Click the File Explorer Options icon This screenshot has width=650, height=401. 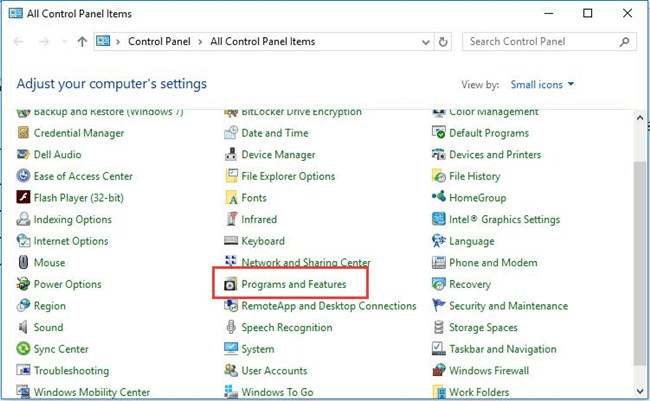231,176
